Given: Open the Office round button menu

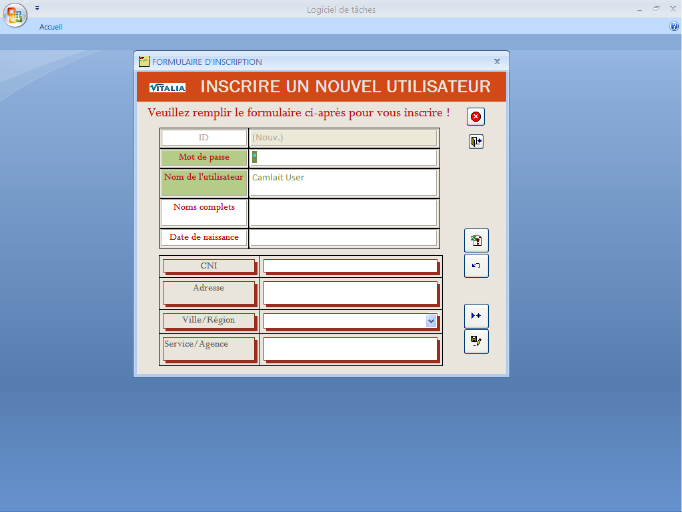Looking at the screenshot, I should coord(15,15).
